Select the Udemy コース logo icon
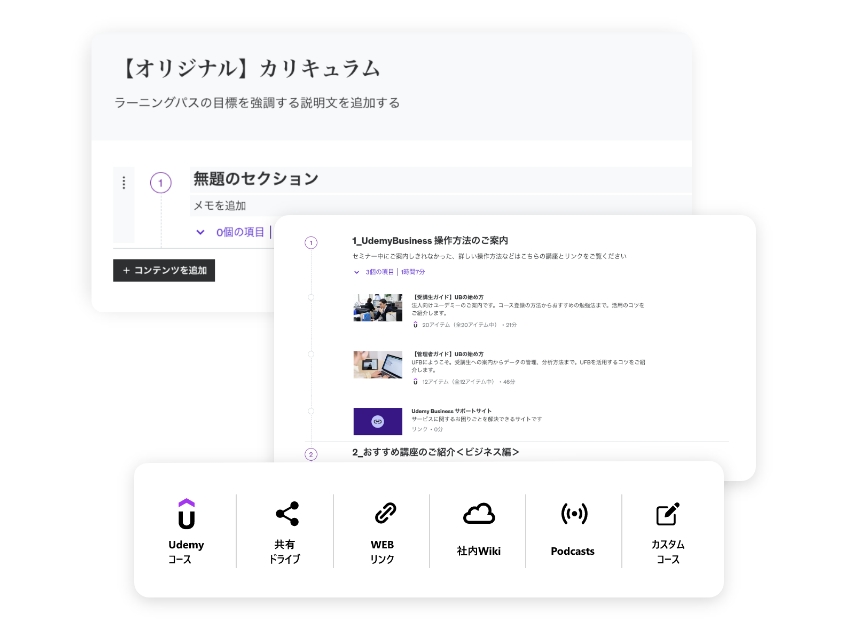This screenshot has height=624, width=842. (x=186, y=514)
